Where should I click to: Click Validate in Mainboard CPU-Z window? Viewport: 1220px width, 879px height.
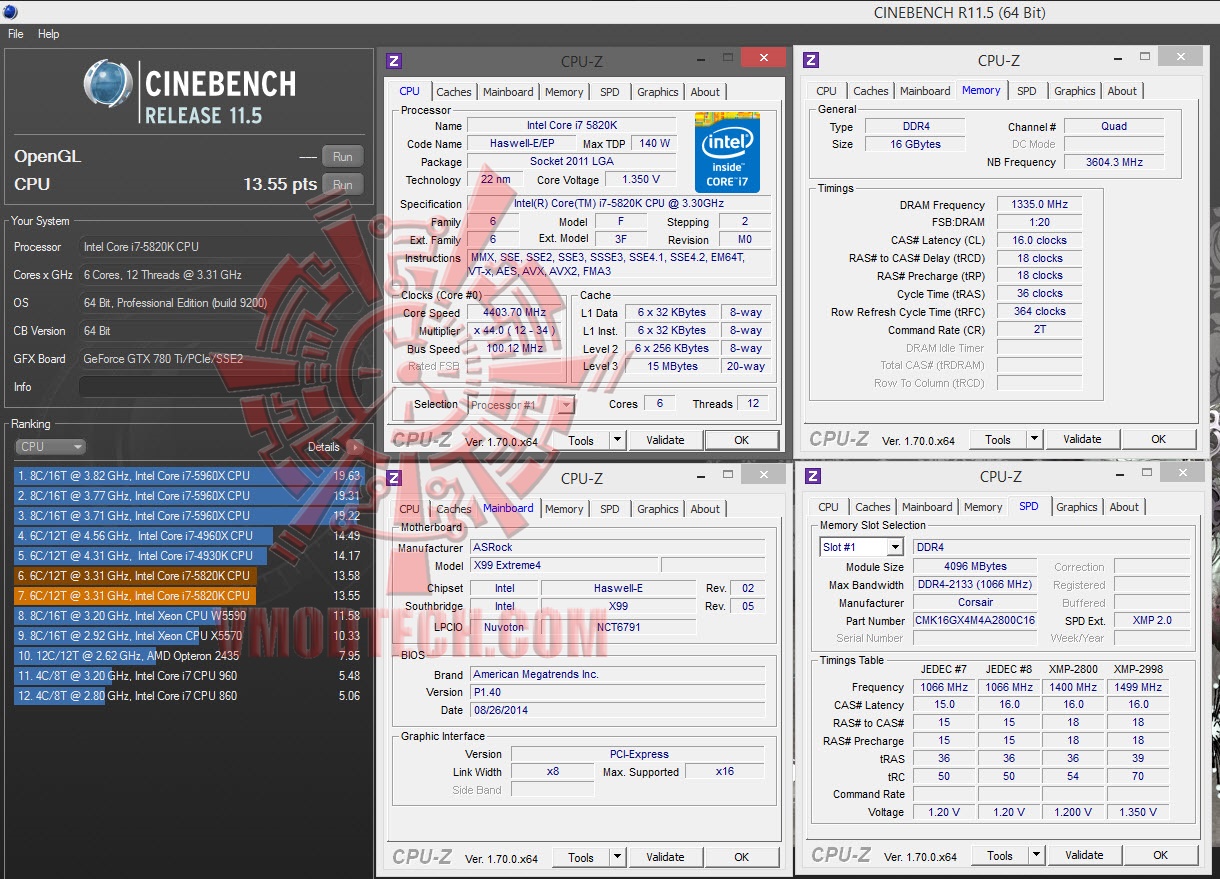pyautogui.click(x=665, y=857)
